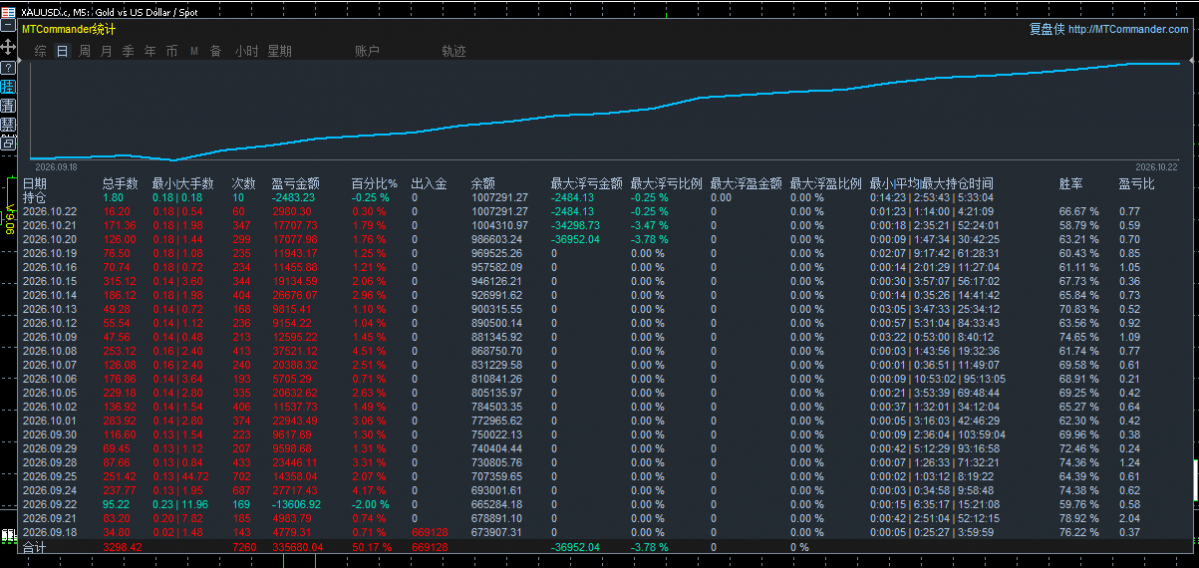Select the 2026.09.25 date row

coord(604,476)
